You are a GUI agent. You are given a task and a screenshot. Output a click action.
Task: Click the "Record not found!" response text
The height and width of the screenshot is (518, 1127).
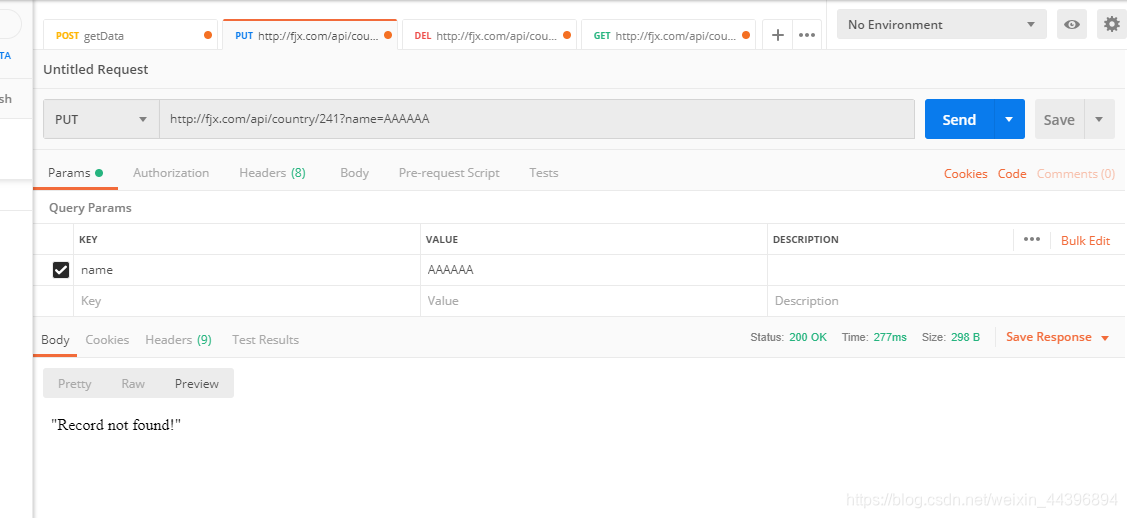[116, 425]
